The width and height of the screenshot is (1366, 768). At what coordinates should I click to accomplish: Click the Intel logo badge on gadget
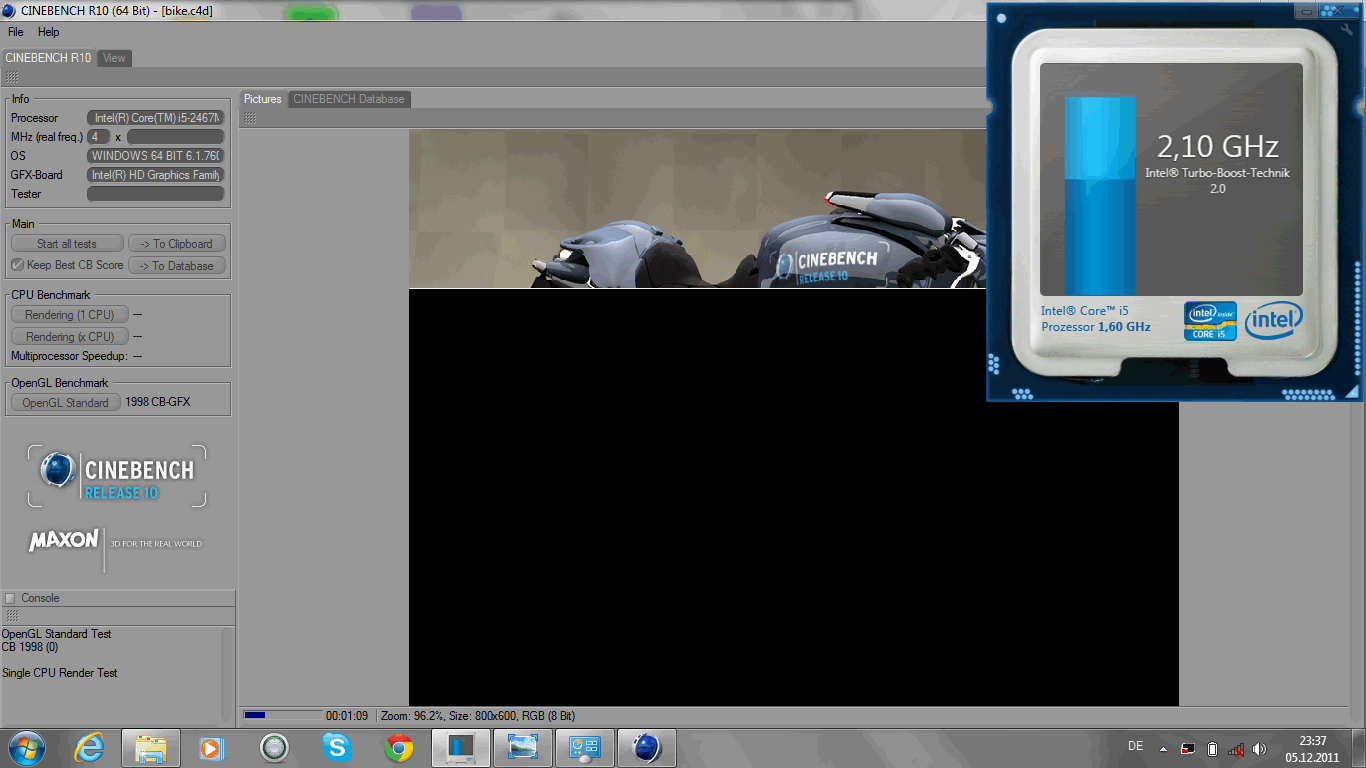[1273, 320]
